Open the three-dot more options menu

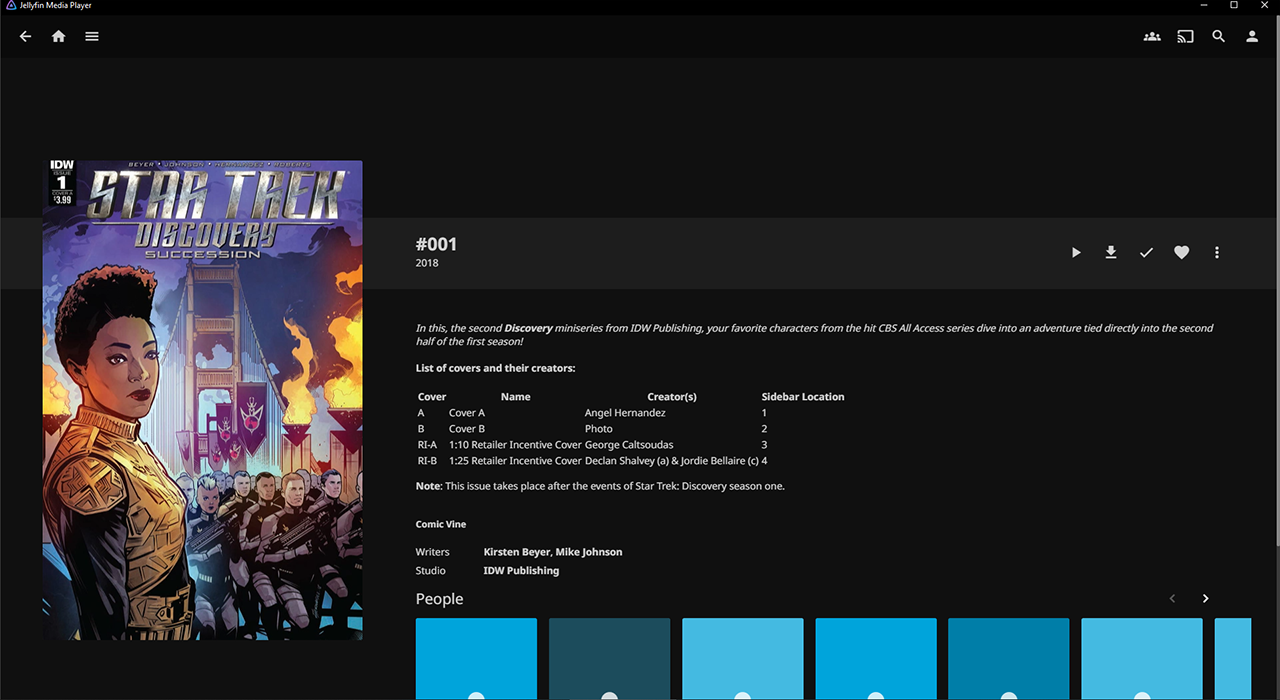pyautogui.click(x=1216, y=253)
